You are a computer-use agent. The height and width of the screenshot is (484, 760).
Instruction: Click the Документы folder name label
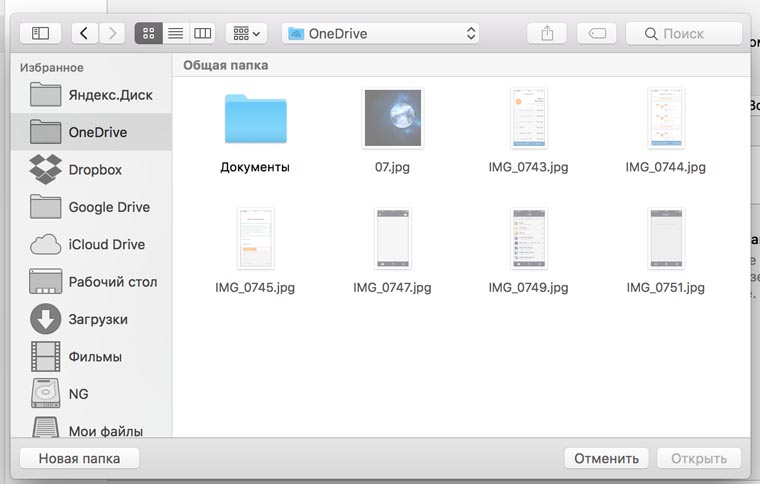(255, 167)
